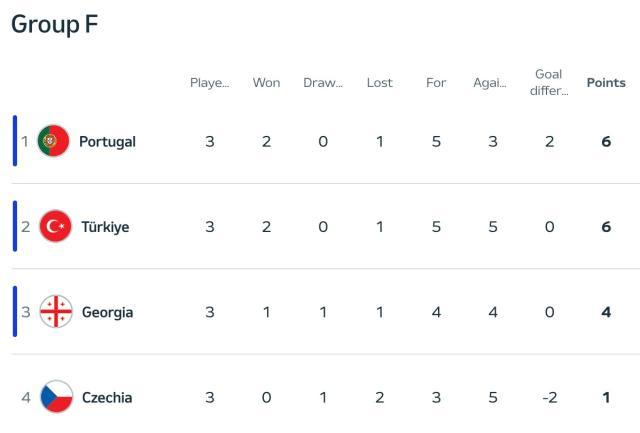
Task: Click Czechia's goal difference of -2
Action: point(549,397)
